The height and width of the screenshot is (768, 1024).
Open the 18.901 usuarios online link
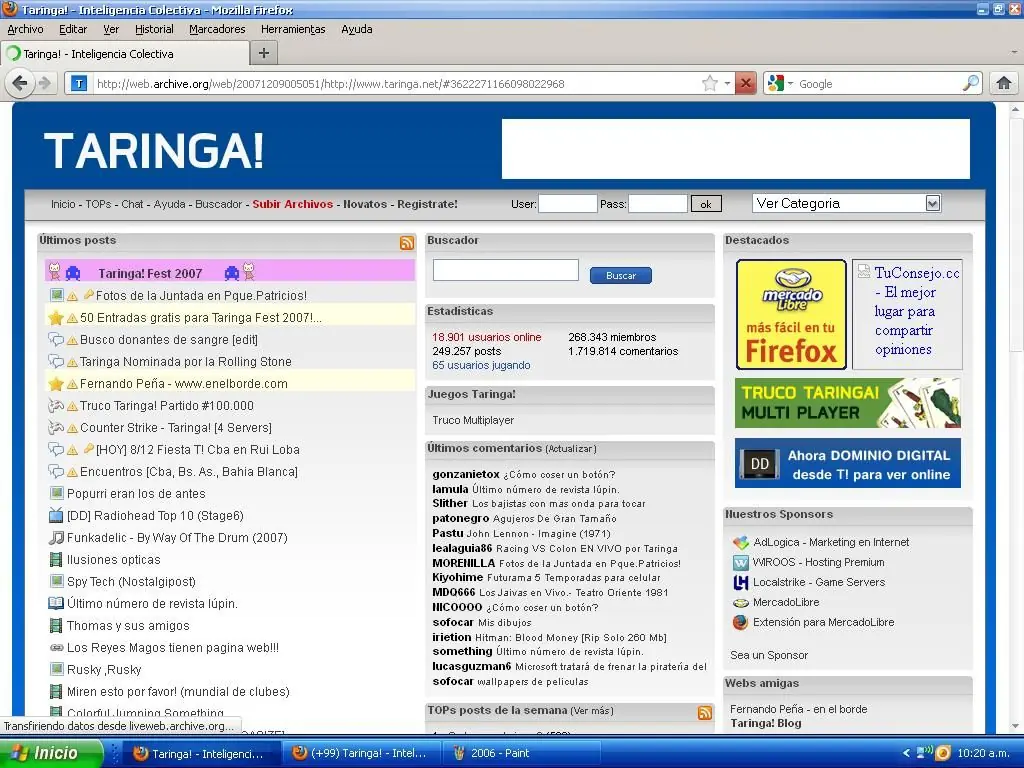click(x=487, y=337)
